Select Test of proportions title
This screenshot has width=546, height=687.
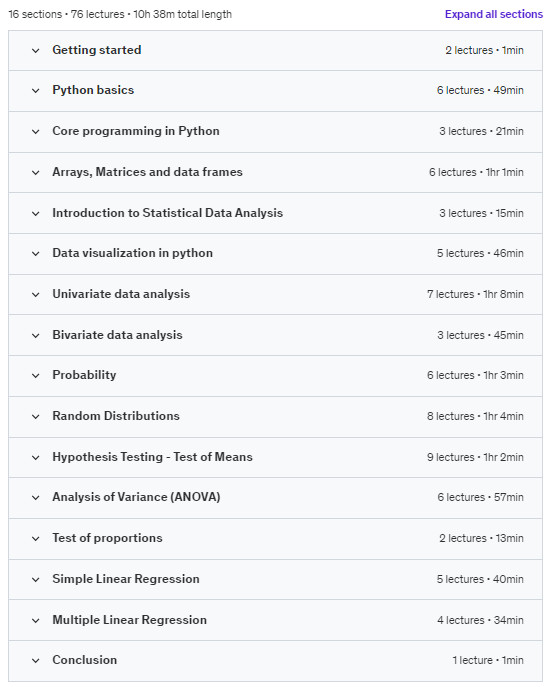click(107, 538)
